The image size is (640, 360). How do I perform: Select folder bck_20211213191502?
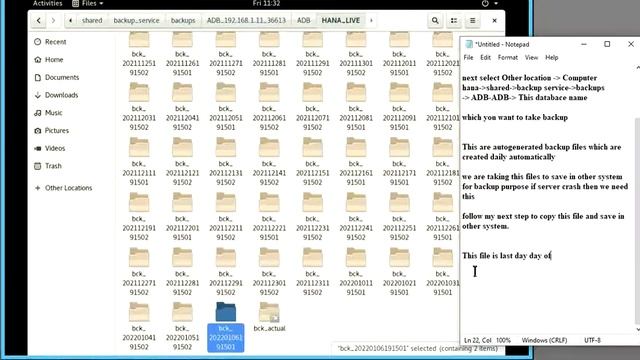(x=225, y=162)
